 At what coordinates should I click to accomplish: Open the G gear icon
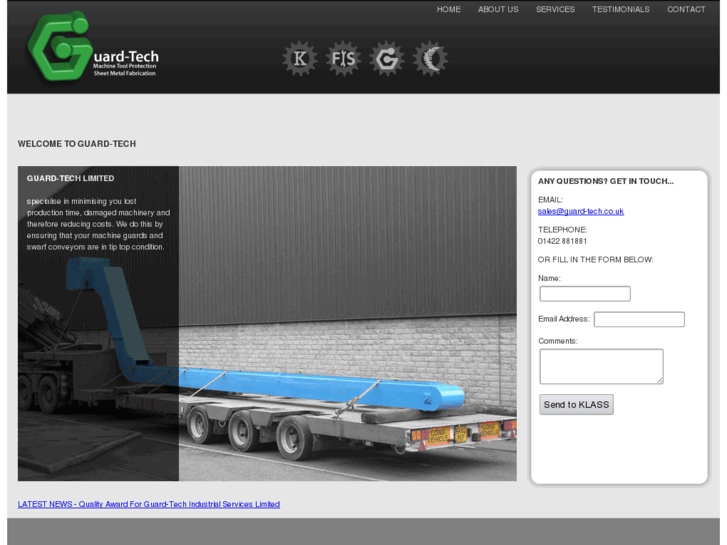[387, 58]
